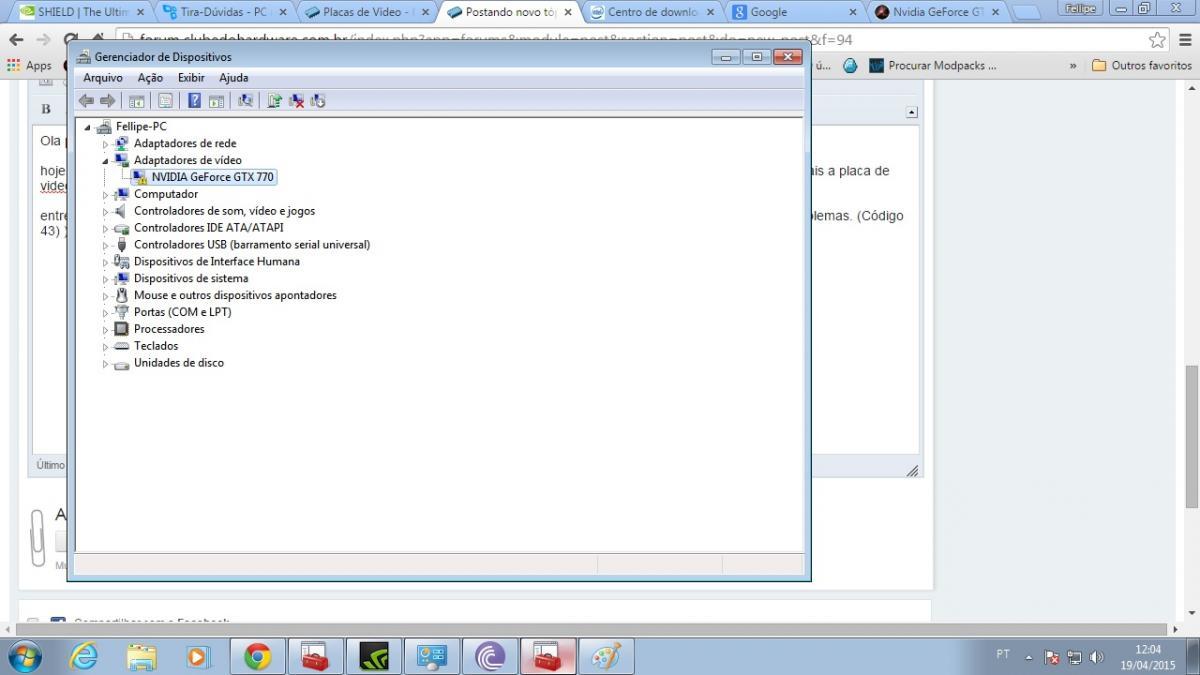Show hidden bookmarks with the » chevron
1200x675 pixels.
point(1073,65)
